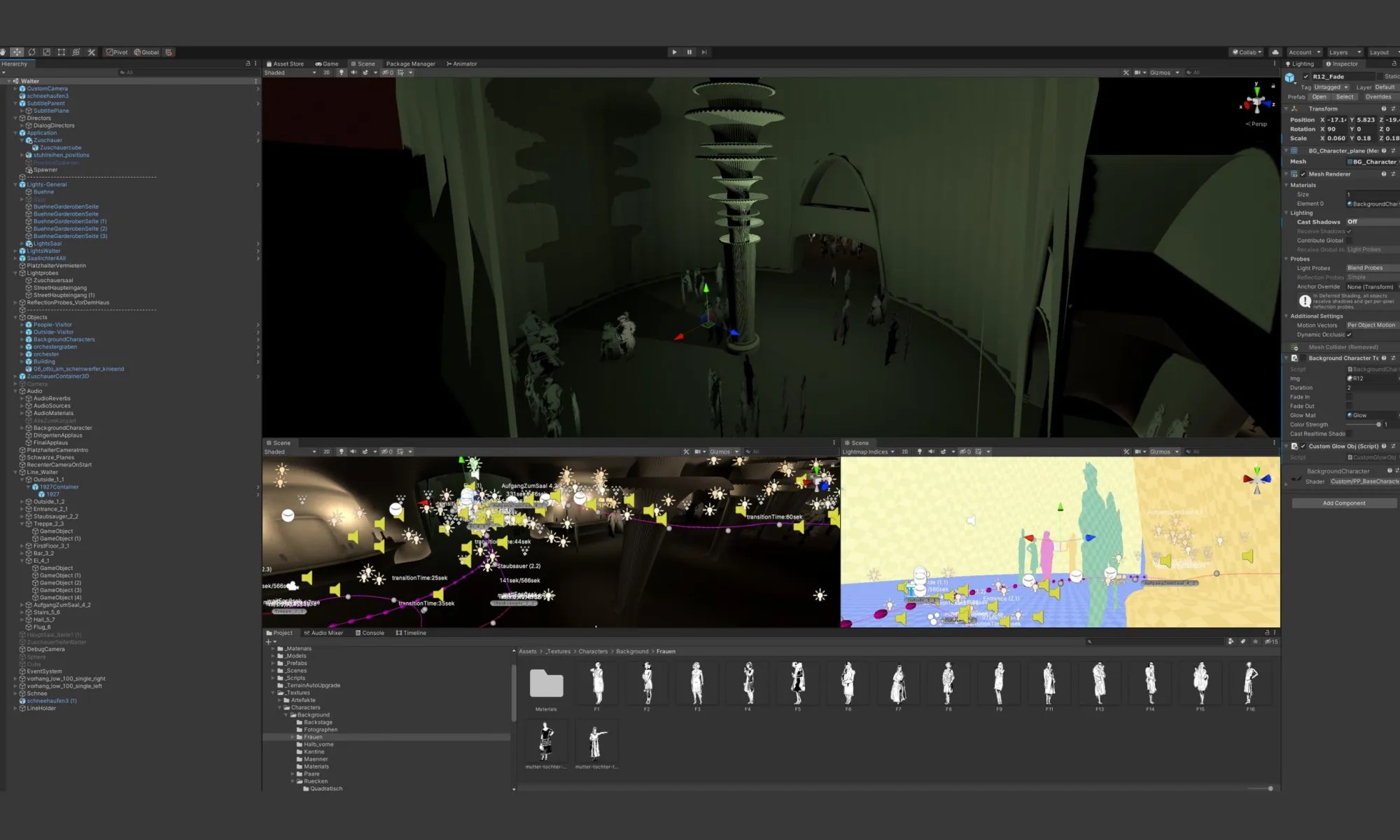The width and height of the screenshot is (1400, 840).
Task: Select the Scale tool in toolbar
Action: (46, 52)
